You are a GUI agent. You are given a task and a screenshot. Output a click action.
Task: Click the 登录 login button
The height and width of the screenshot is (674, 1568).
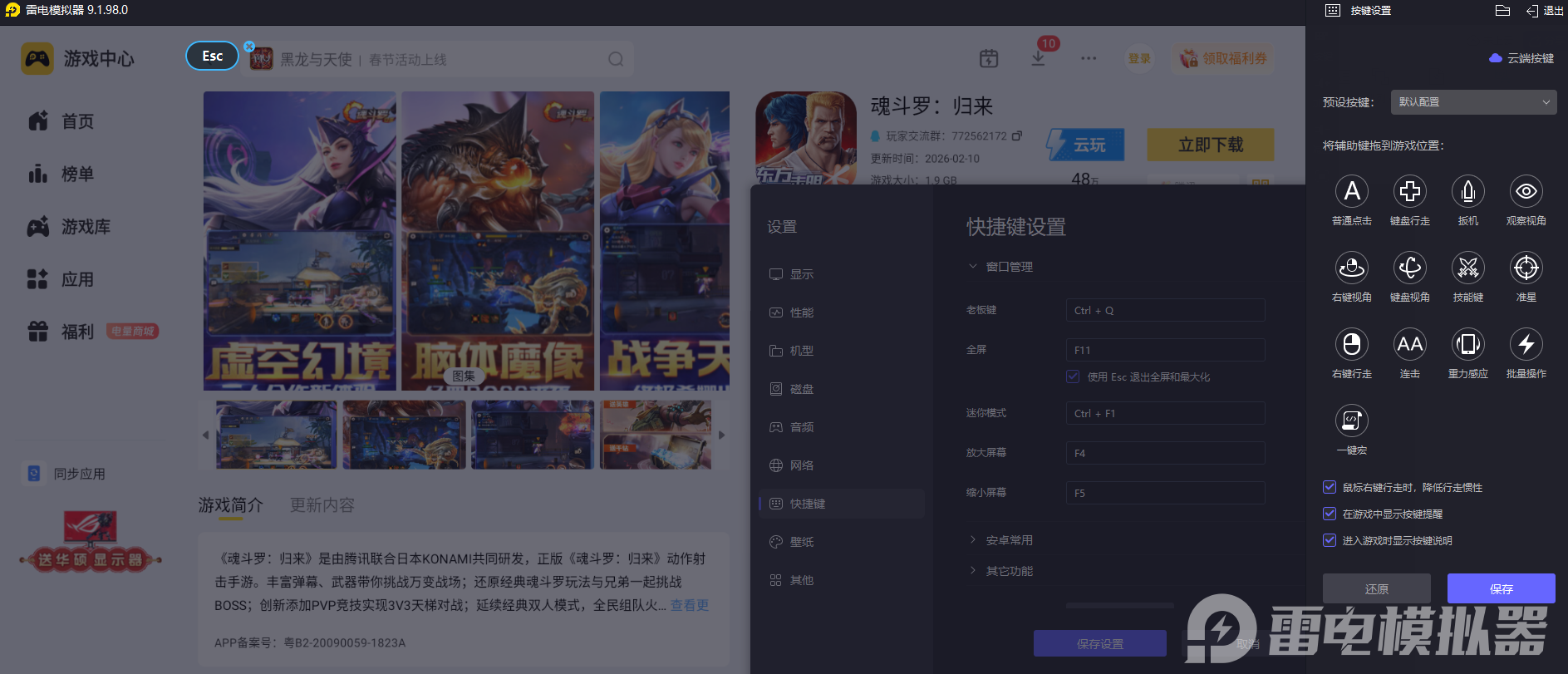pos(1139,58)
